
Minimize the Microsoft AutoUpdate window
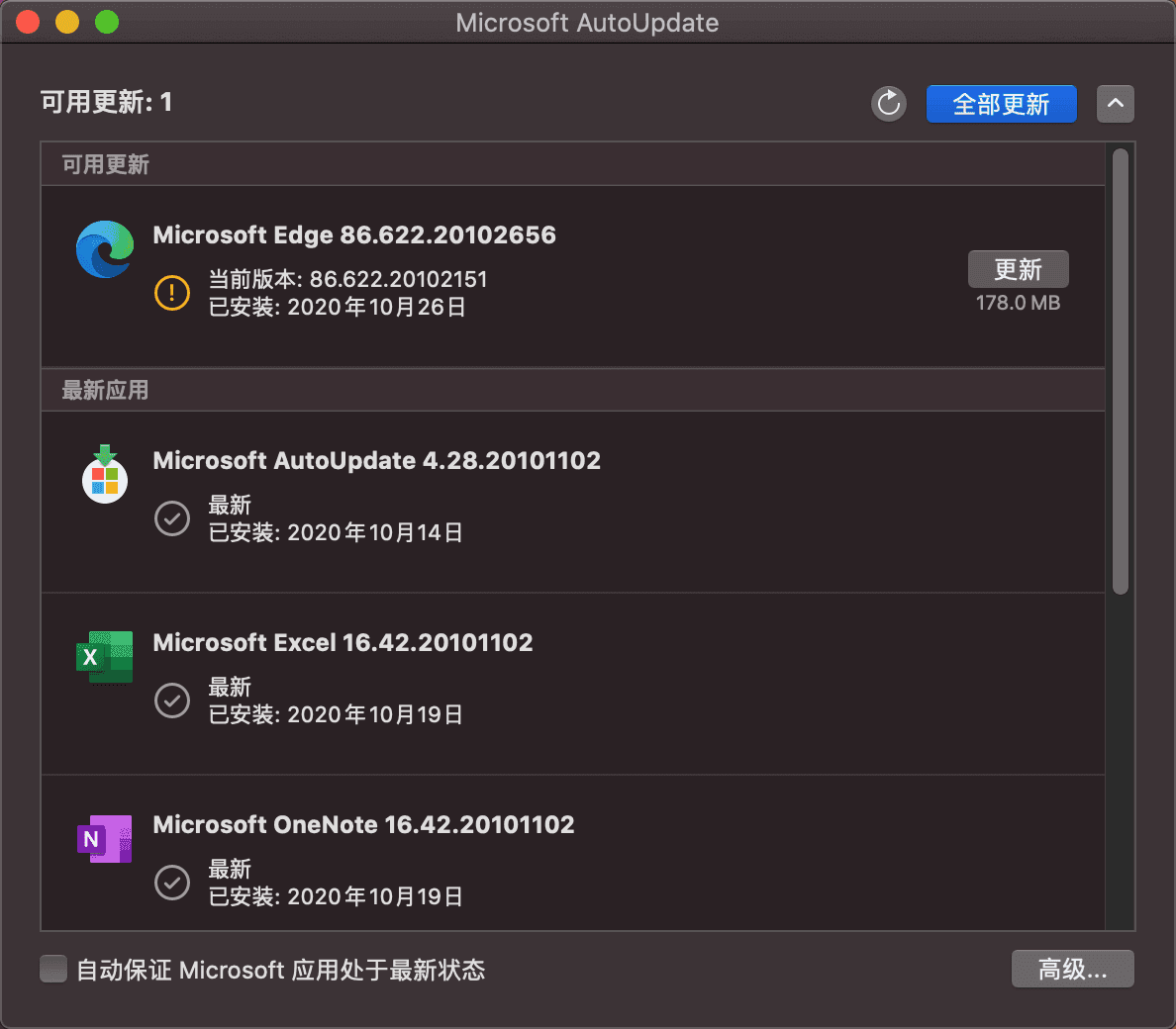click(66, 21)
